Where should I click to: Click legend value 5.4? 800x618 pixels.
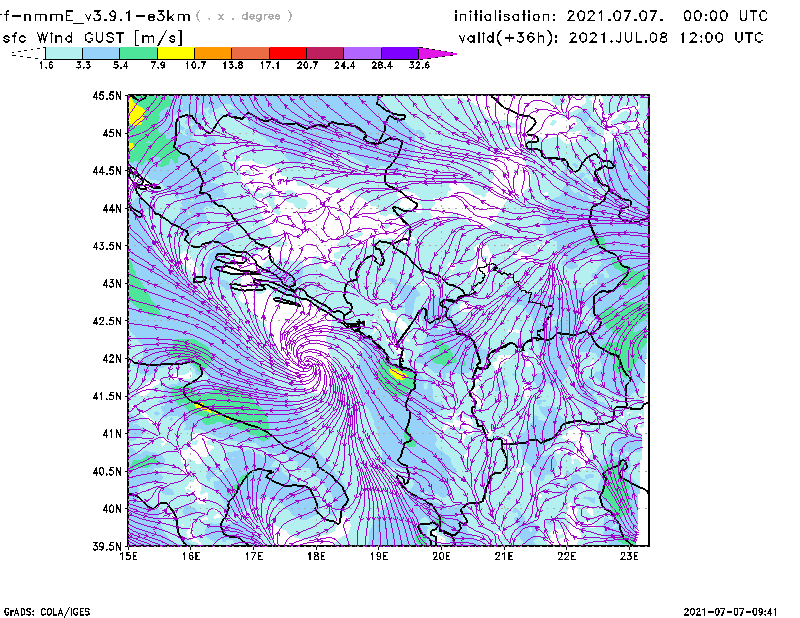click(x=120, y=65)
